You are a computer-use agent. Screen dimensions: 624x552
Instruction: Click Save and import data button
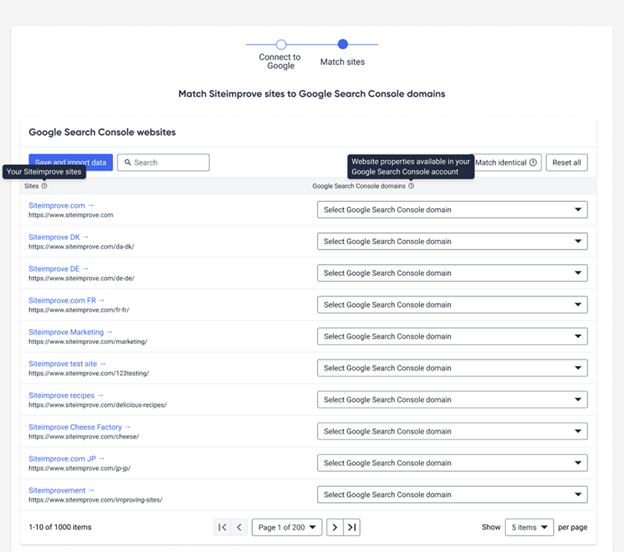70,162
